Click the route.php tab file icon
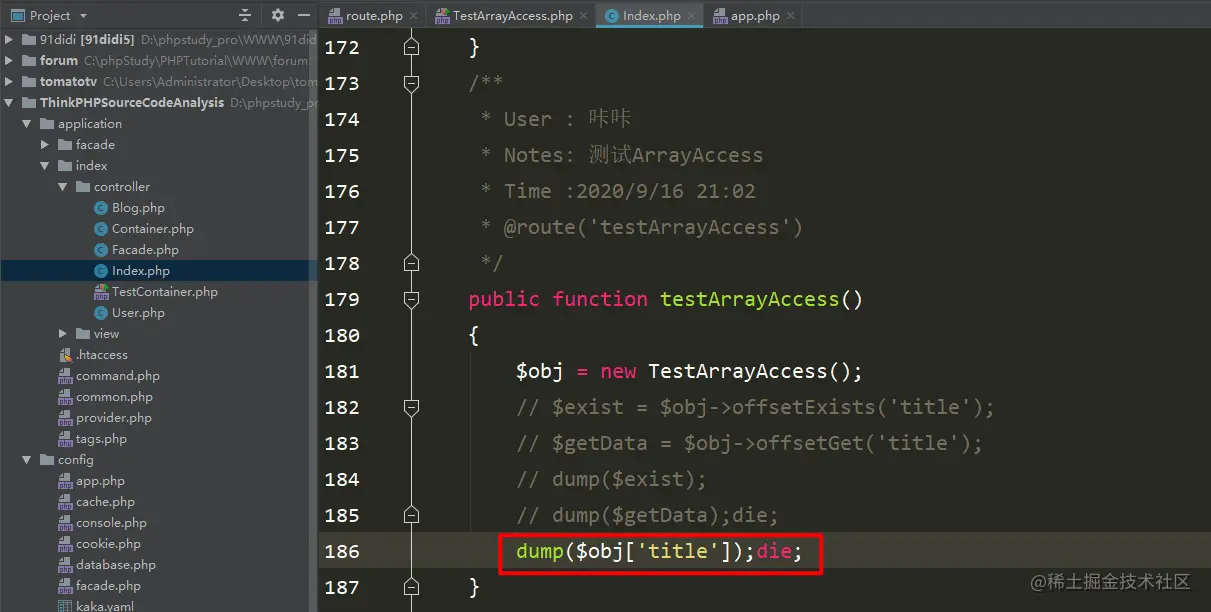This screenshot has height=612, width=1211. [x=336, y=16]
